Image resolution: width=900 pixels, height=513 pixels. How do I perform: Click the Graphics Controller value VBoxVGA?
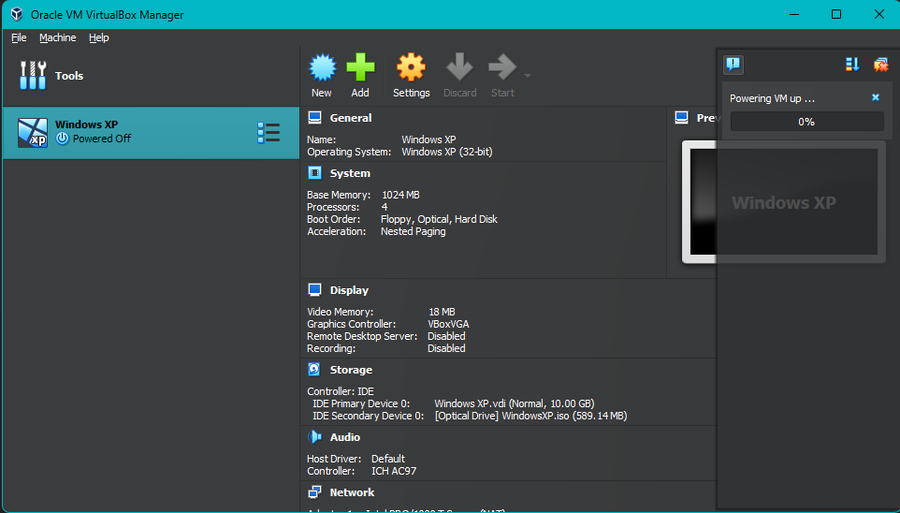(x=448, y=324)
